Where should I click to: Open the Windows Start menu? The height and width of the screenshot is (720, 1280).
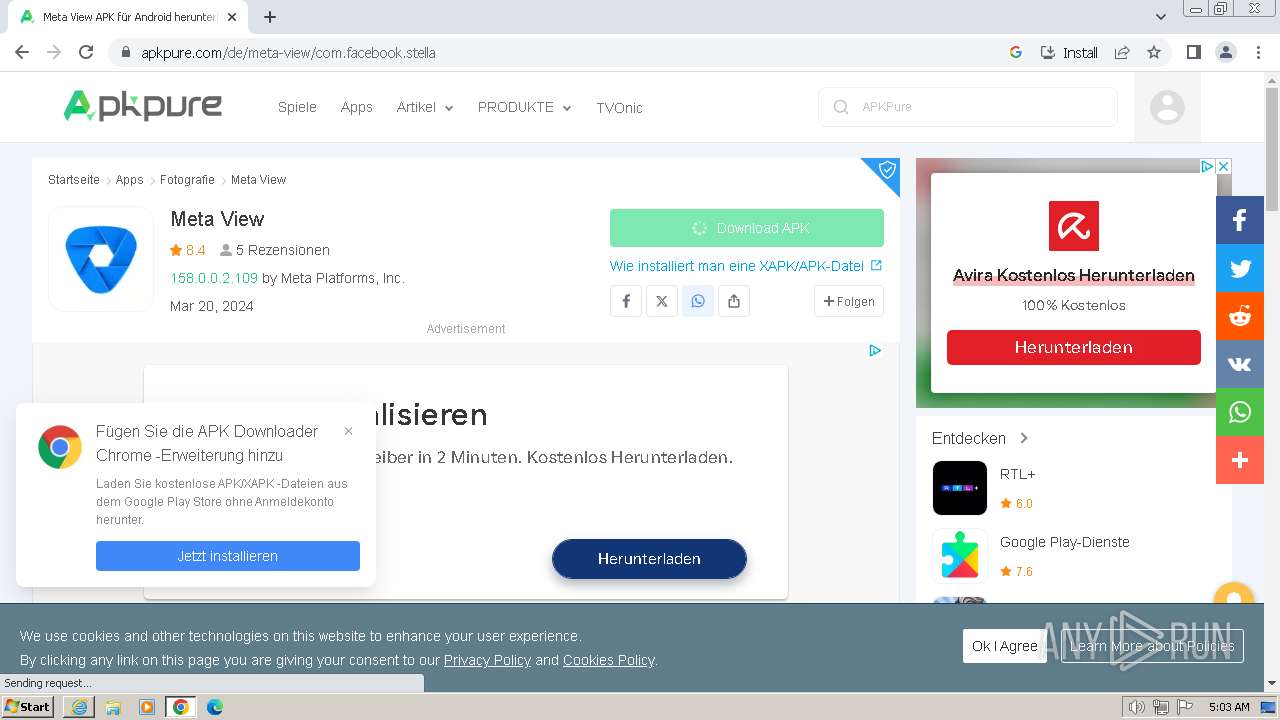(x=28, y=707)
